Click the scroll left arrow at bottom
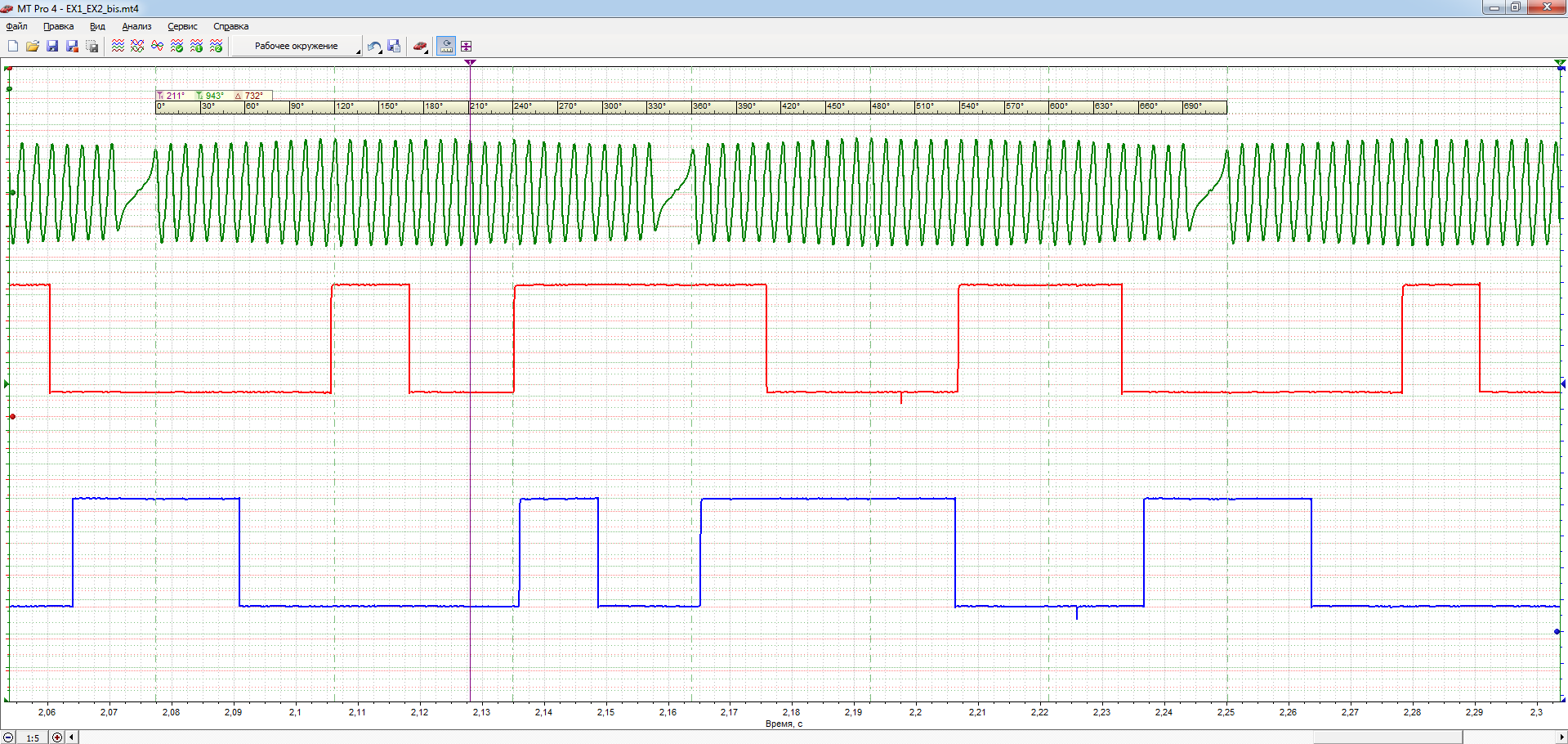This screenshot has height=744, width=1568. click(72, 737)
